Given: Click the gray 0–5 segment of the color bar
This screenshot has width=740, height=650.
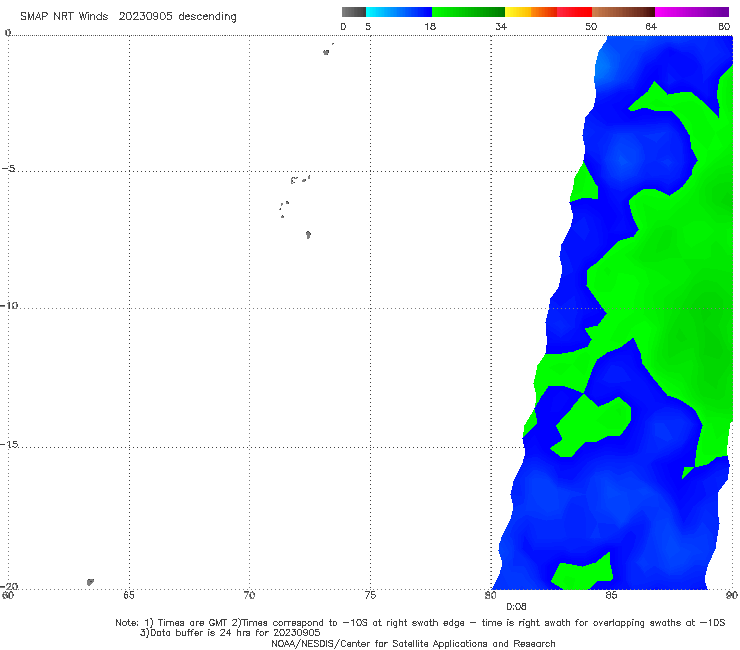Looking at the screenshot, I should tap(353, 12).
